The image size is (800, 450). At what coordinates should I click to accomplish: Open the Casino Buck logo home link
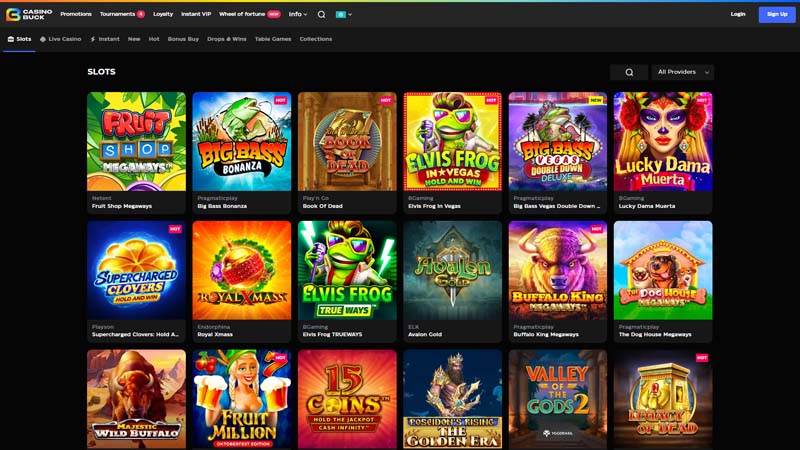point(29,14)
